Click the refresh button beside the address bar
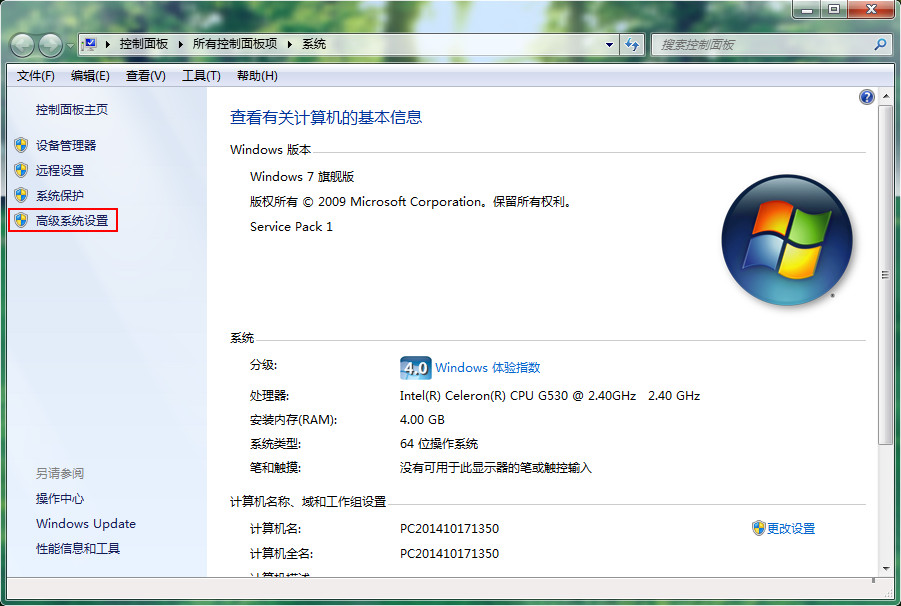Image resolution: width=901 pixels, height=606 pixels. click(x=632, y=44)
